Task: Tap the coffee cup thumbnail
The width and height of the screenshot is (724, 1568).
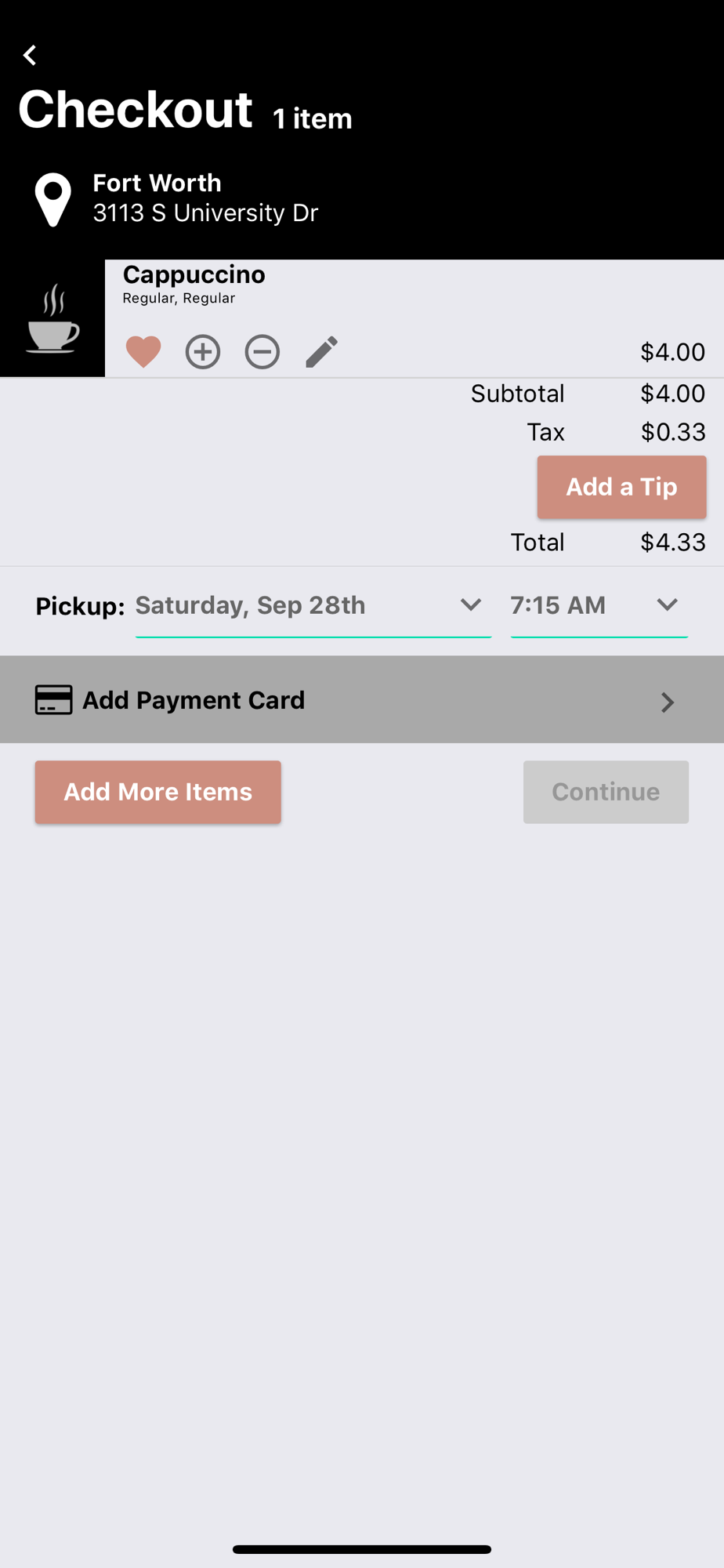Action: point(52,318)
